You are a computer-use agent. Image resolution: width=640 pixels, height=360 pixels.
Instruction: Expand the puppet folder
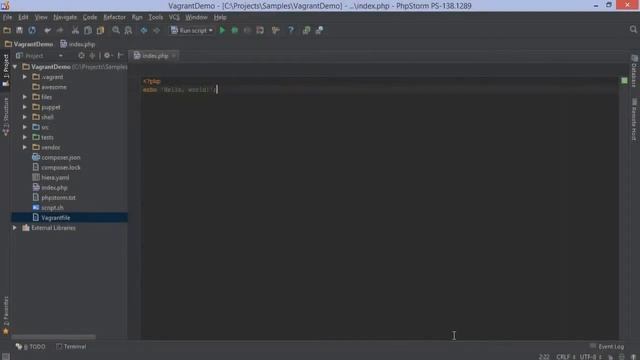tap(25, 107)
